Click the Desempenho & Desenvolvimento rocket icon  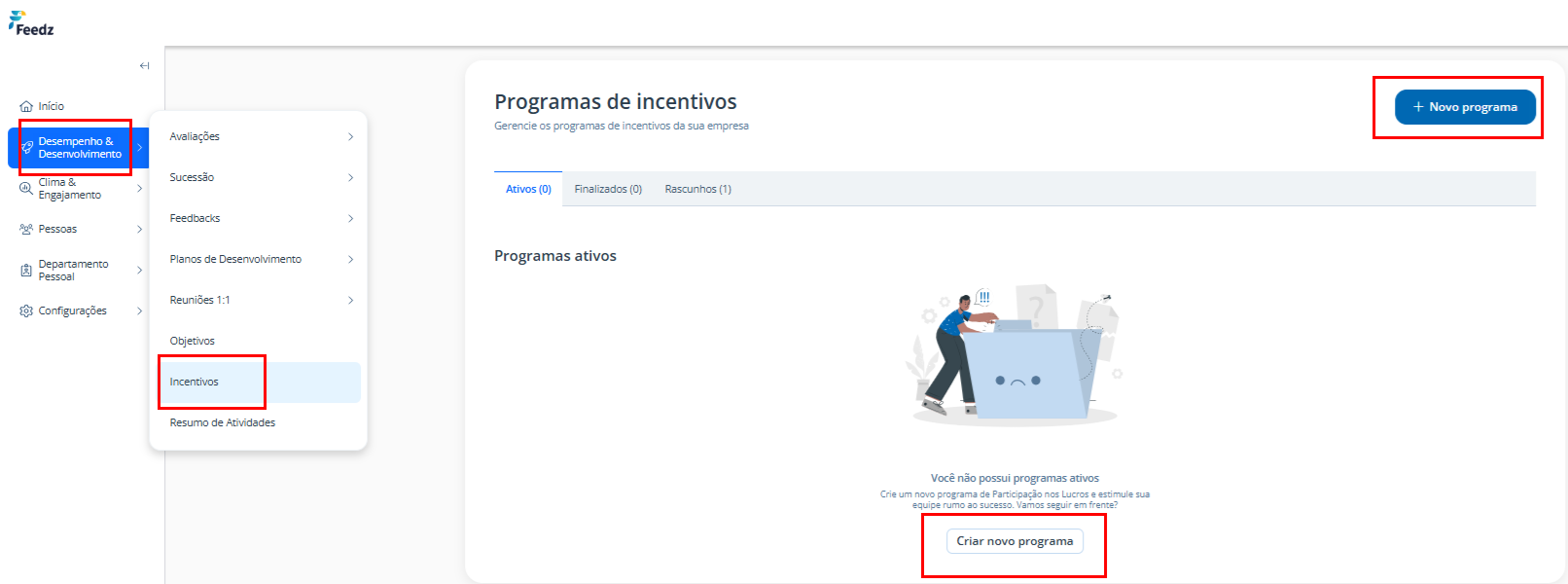27,148
